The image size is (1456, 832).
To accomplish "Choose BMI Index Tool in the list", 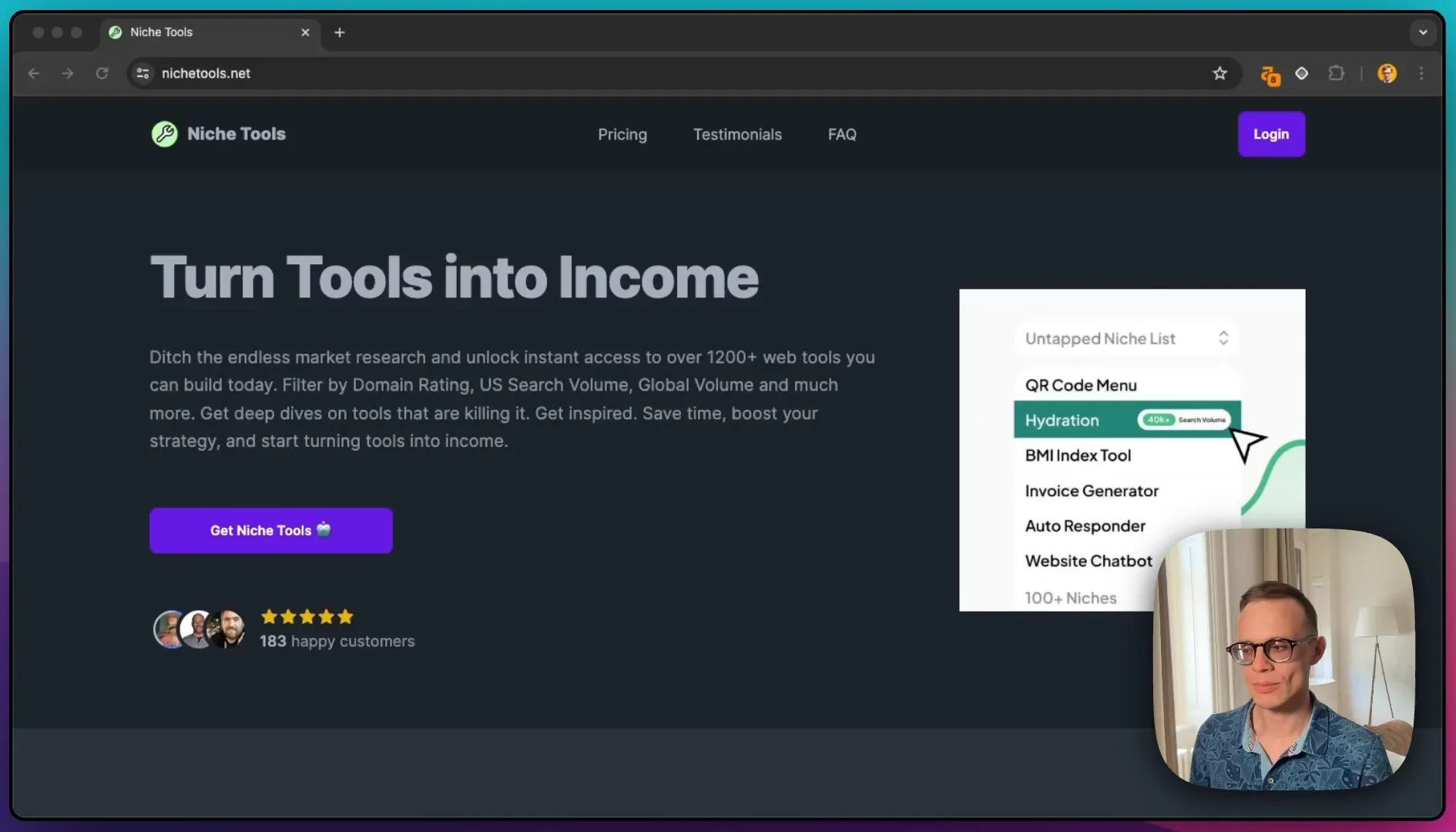I will click(1078, 455).
